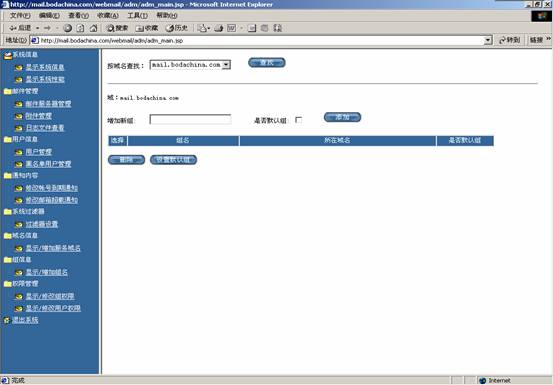The height and width of the screenshot is (385, 553).
Task: Open the 查看 menu
Action: (78, 16)
